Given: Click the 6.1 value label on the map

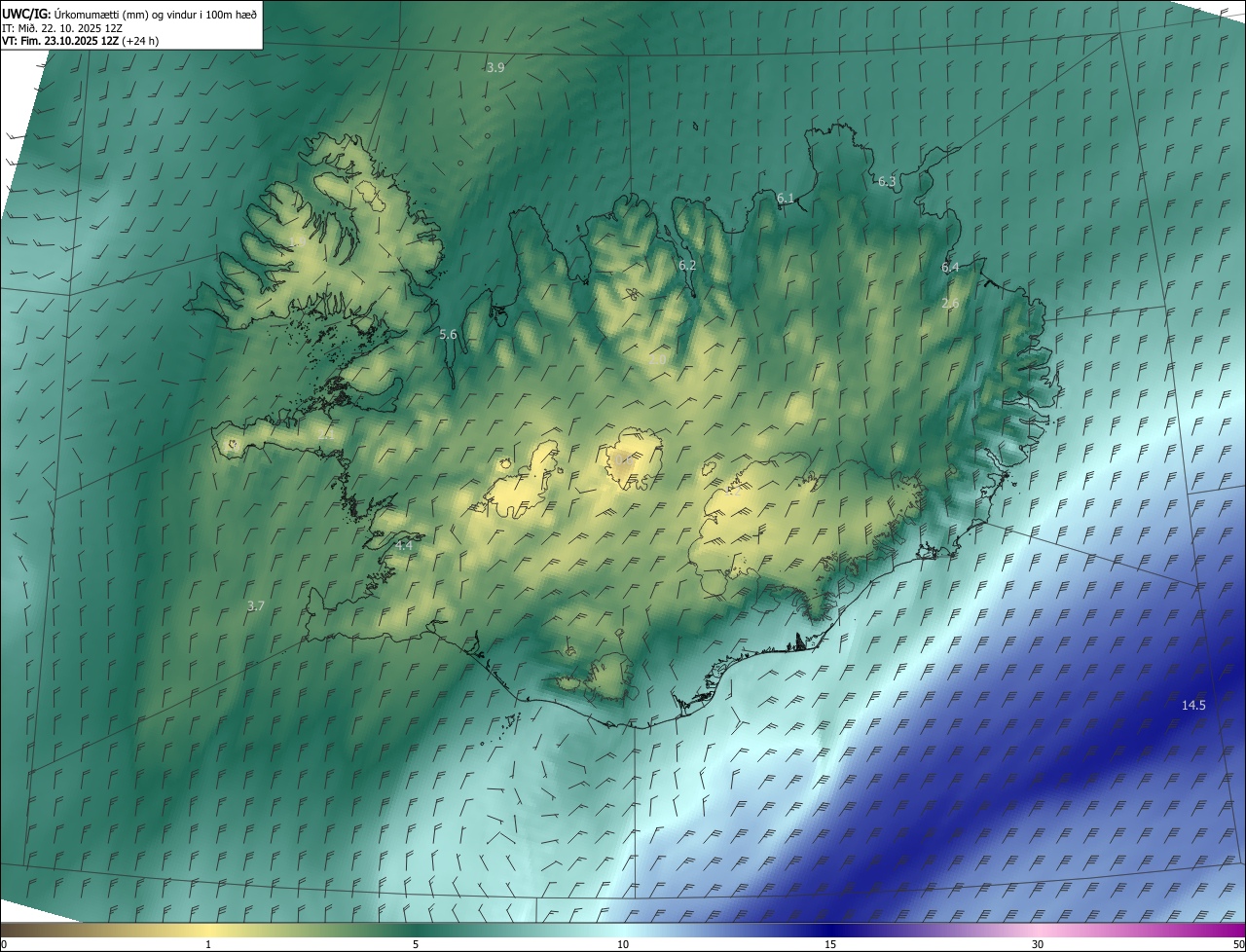Looking at the screenshot, I should point(786,199).
